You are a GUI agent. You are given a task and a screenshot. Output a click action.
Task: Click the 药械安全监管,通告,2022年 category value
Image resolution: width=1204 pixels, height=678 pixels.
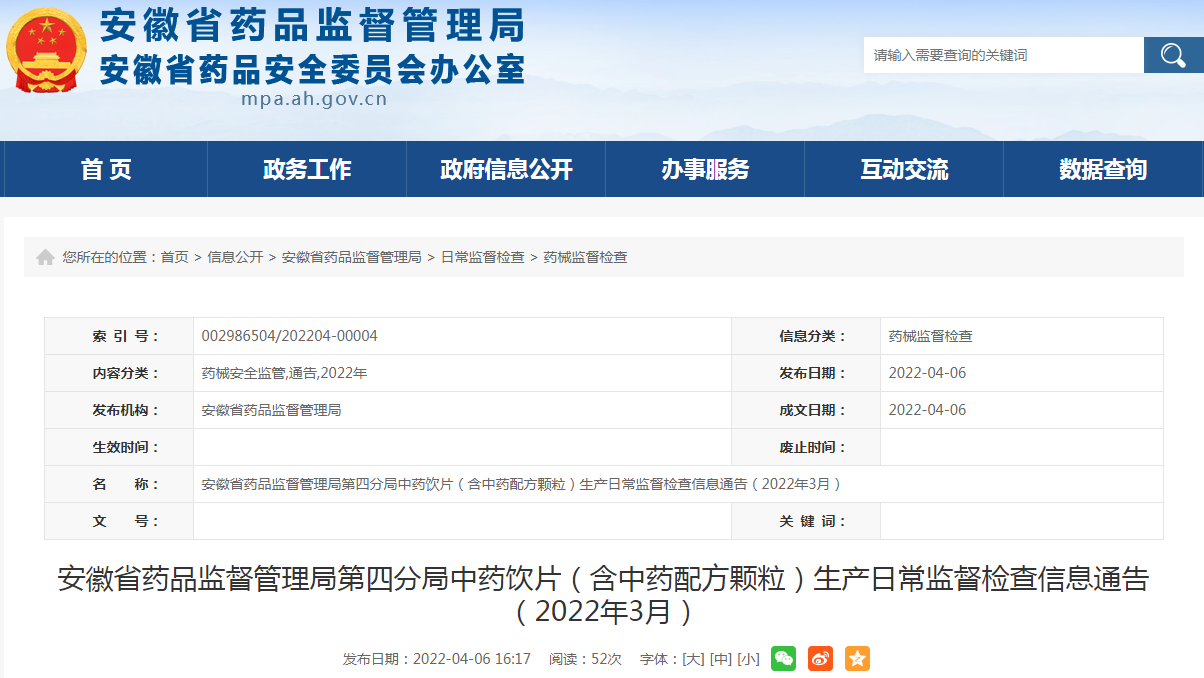(284, 373)
